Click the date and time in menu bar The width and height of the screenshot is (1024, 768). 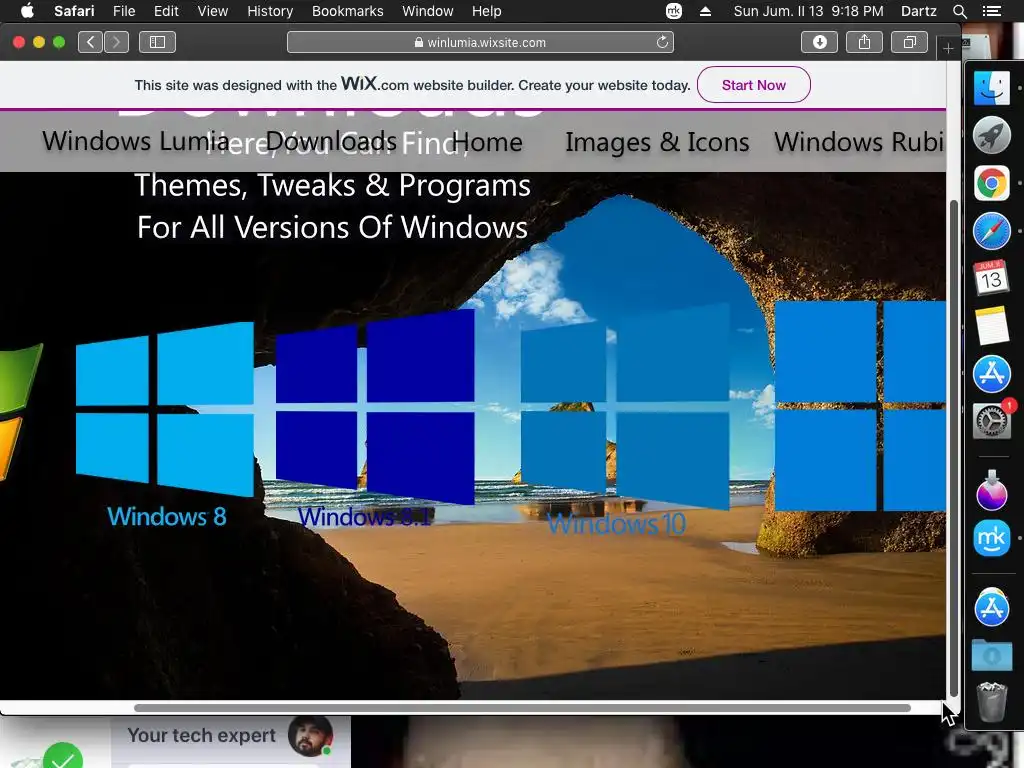click(x=808, y=11)
